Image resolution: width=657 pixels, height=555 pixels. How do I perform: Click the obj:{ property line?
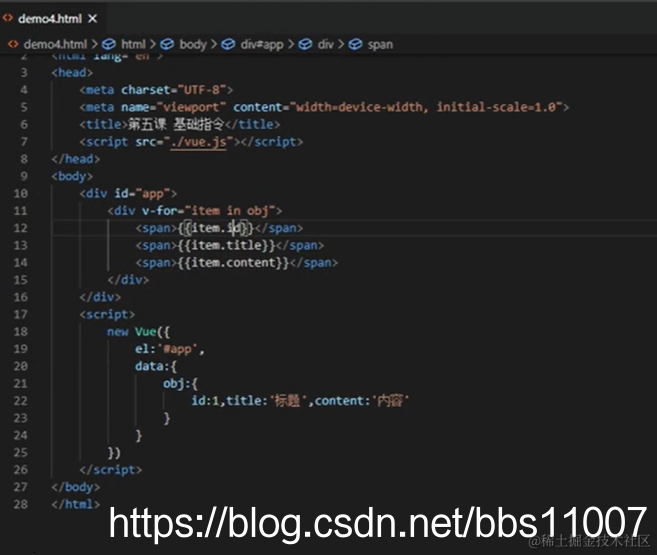point(180,383)
